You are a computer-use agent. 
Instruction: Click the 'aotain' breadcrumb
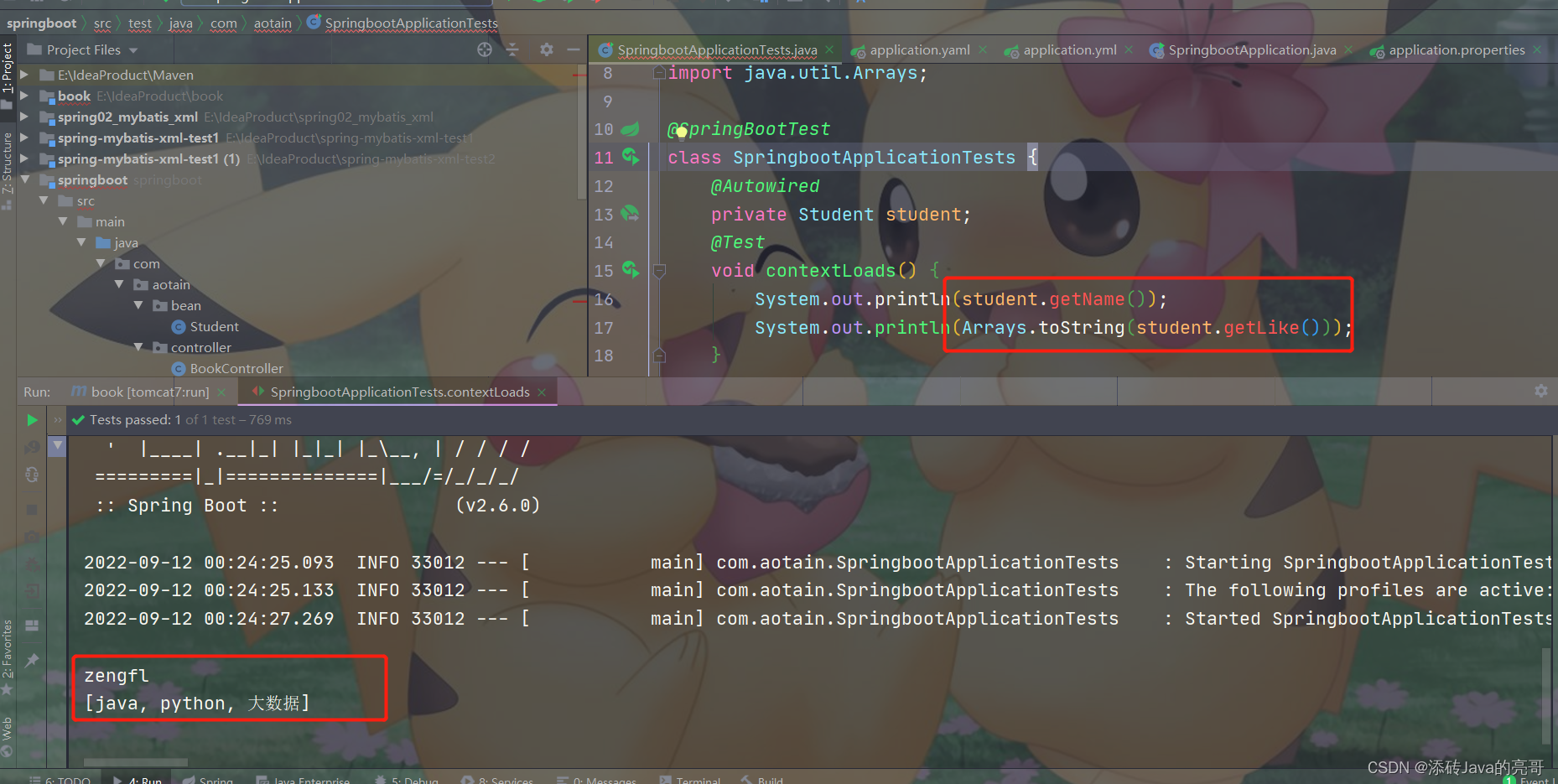point(273,23)
